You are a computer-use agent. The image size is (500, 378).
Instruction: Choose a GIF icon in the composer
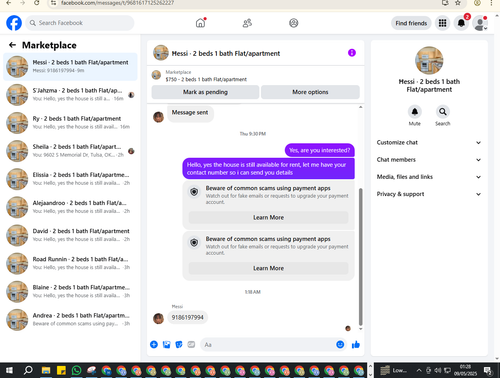tap(191, 344)
